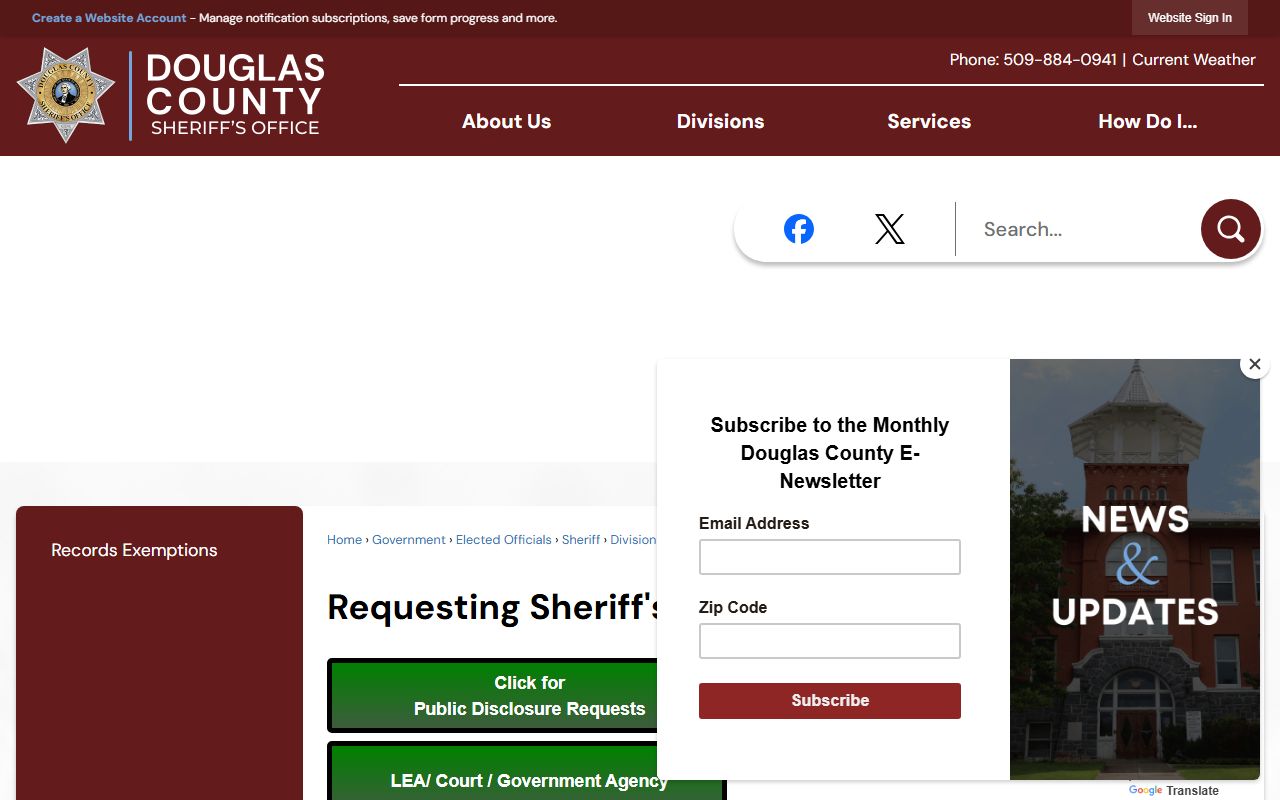Open the About Us menu
Viewport: 1280px width, 800px height.
(x=506, y=121)
